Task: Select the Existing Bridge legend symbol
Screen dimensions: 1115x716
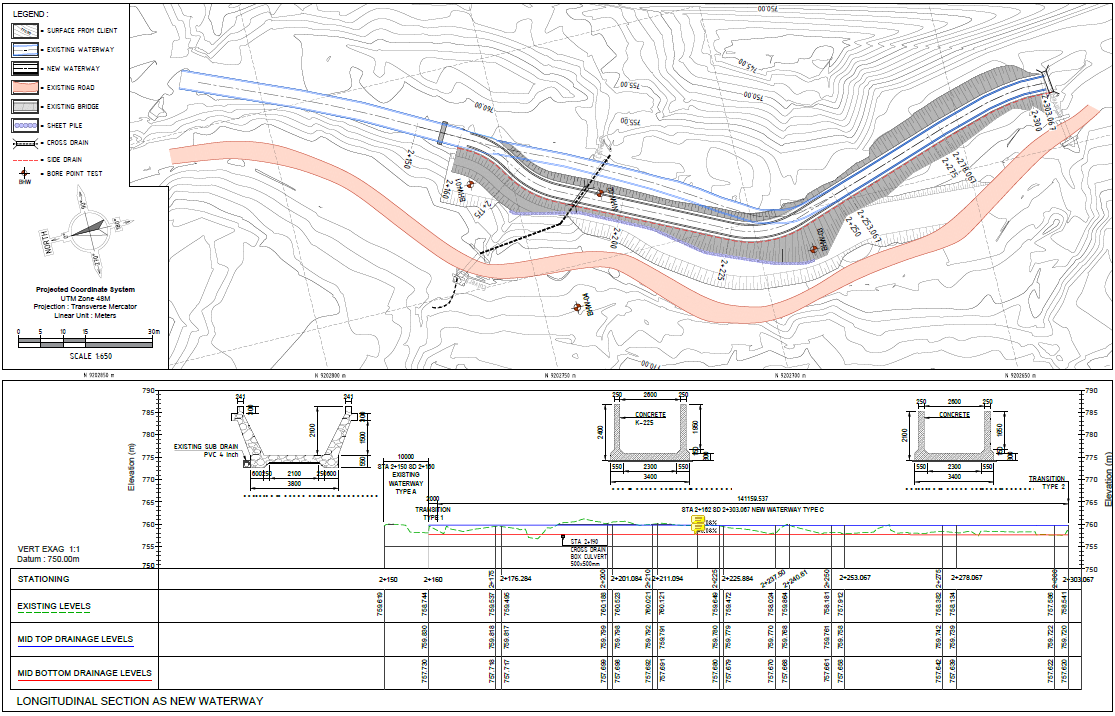Action: tap(26, 106)
